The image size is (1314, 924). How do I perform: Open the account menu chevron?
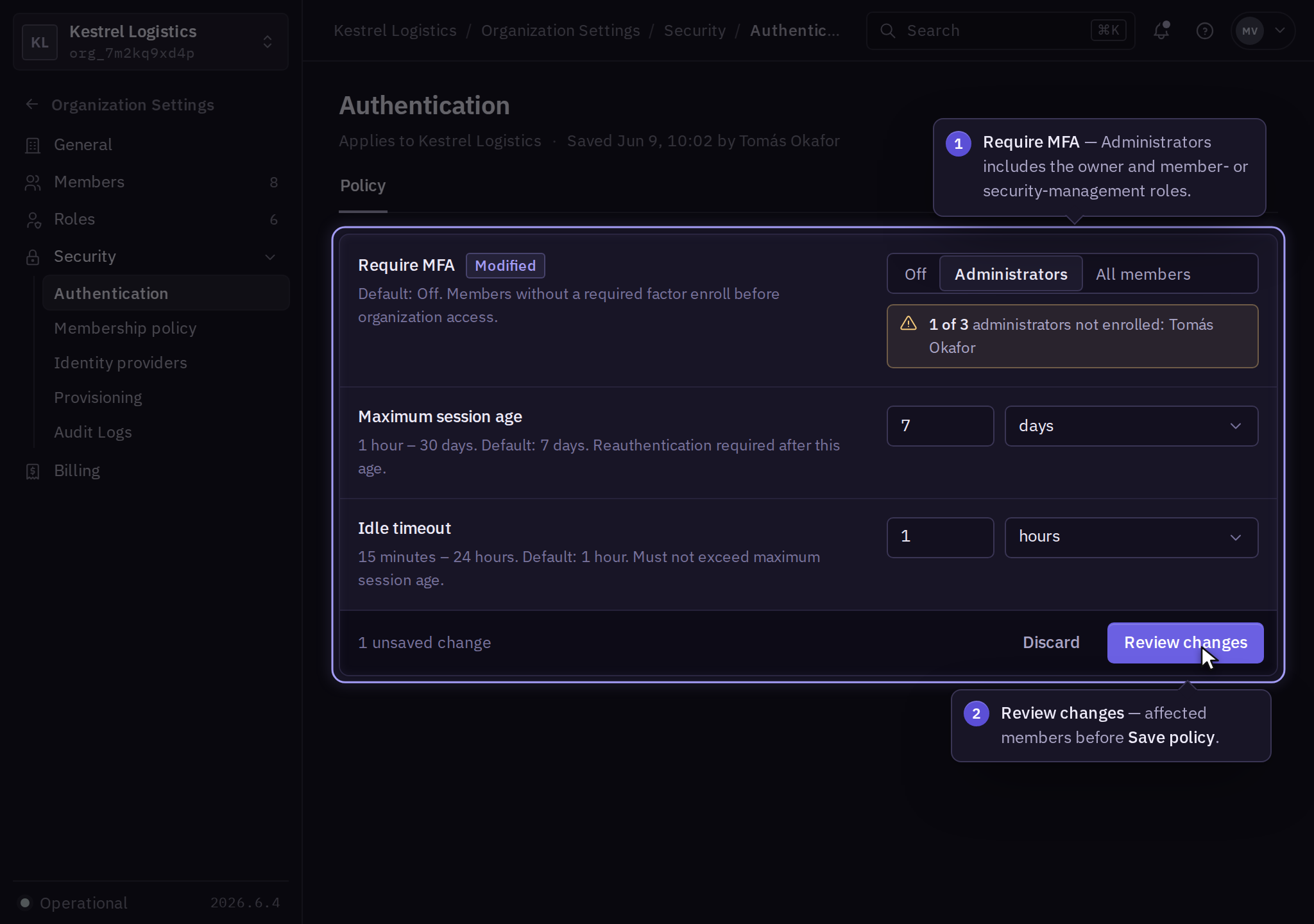(1280, 30)
